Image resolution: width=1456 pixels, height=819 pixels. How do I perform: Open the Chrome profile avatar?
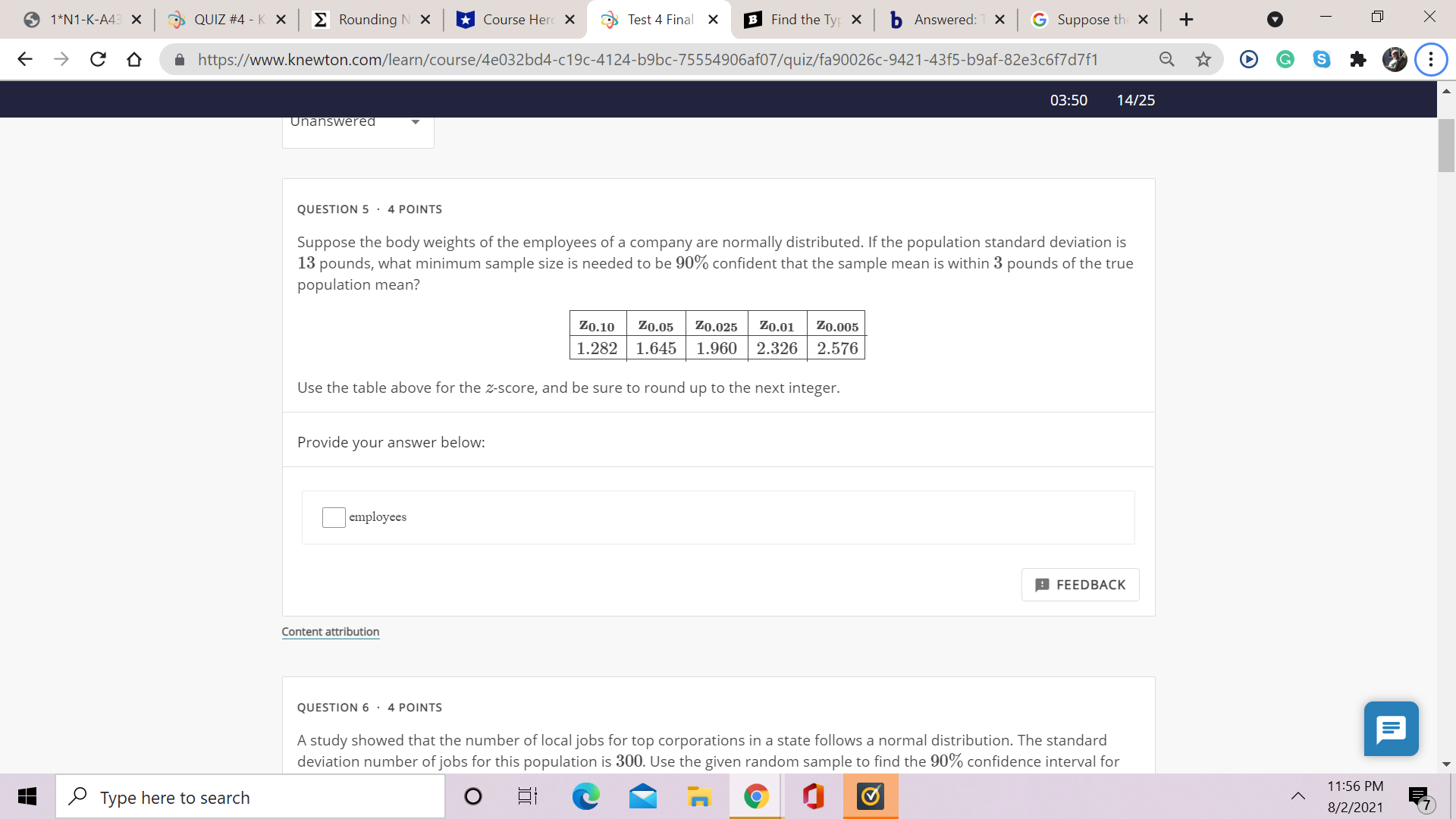coord(1395,59)
